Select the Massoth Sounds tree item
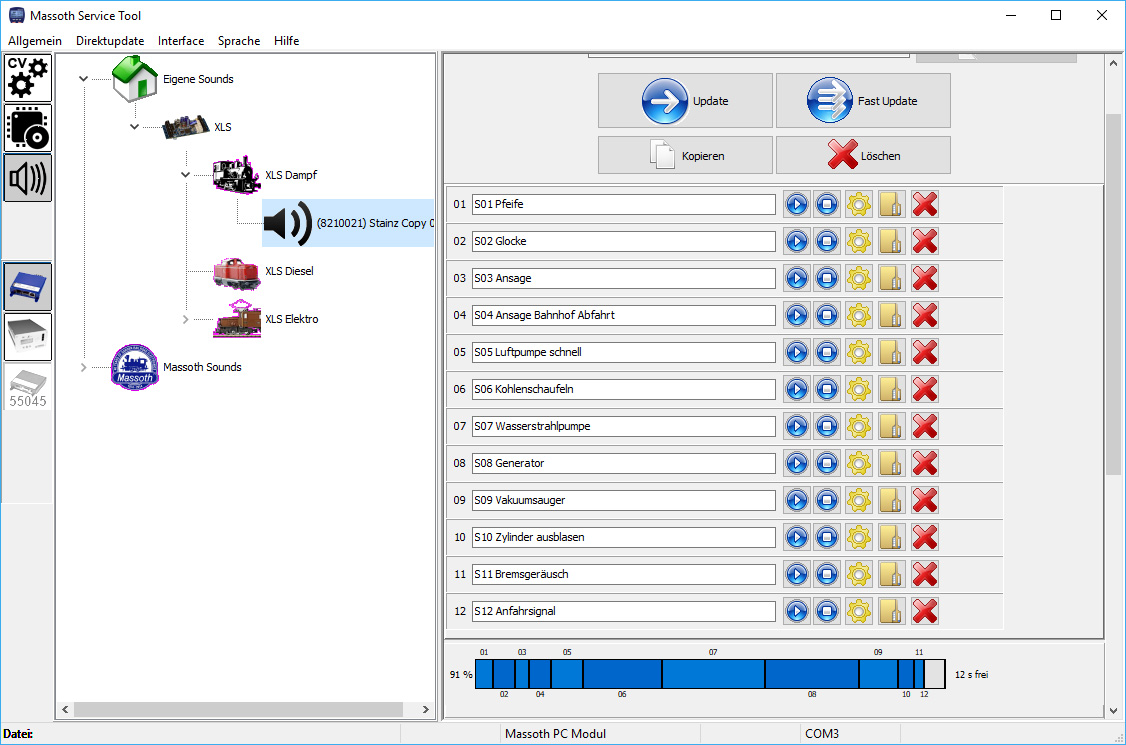The height and width of the screenshot is (745, 1126). point(202,367)
